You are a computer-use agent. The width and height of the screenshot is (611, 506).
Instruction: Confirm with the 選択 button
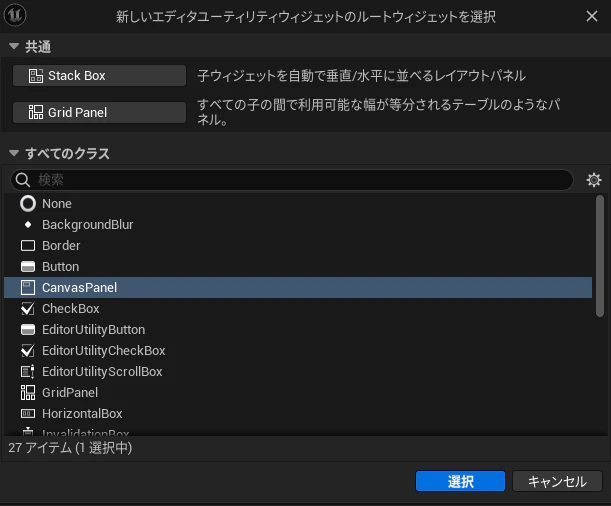pyautogui.click(x=460, y=481)
